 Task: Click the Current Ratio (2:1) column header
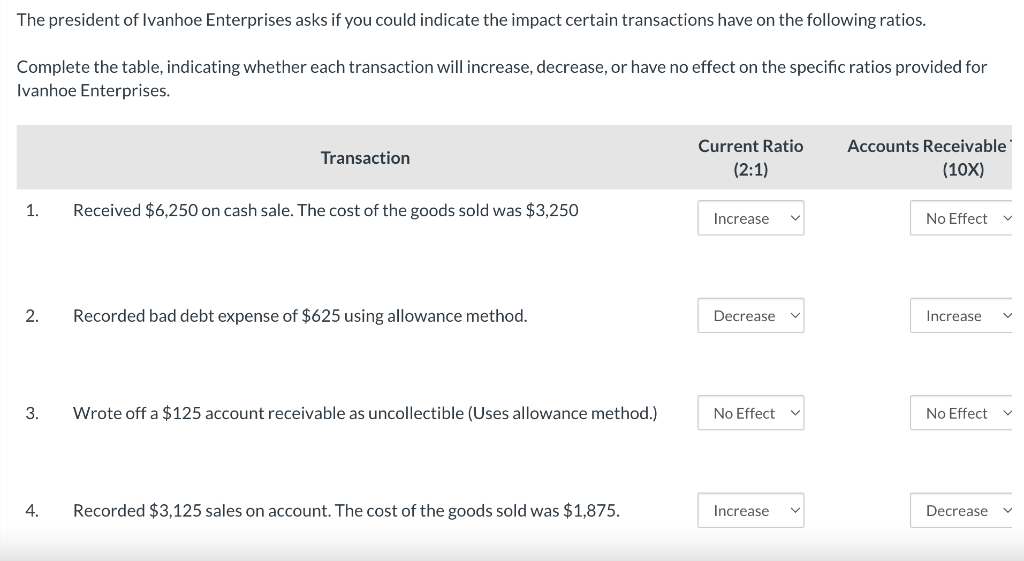[x=750, y=158]
